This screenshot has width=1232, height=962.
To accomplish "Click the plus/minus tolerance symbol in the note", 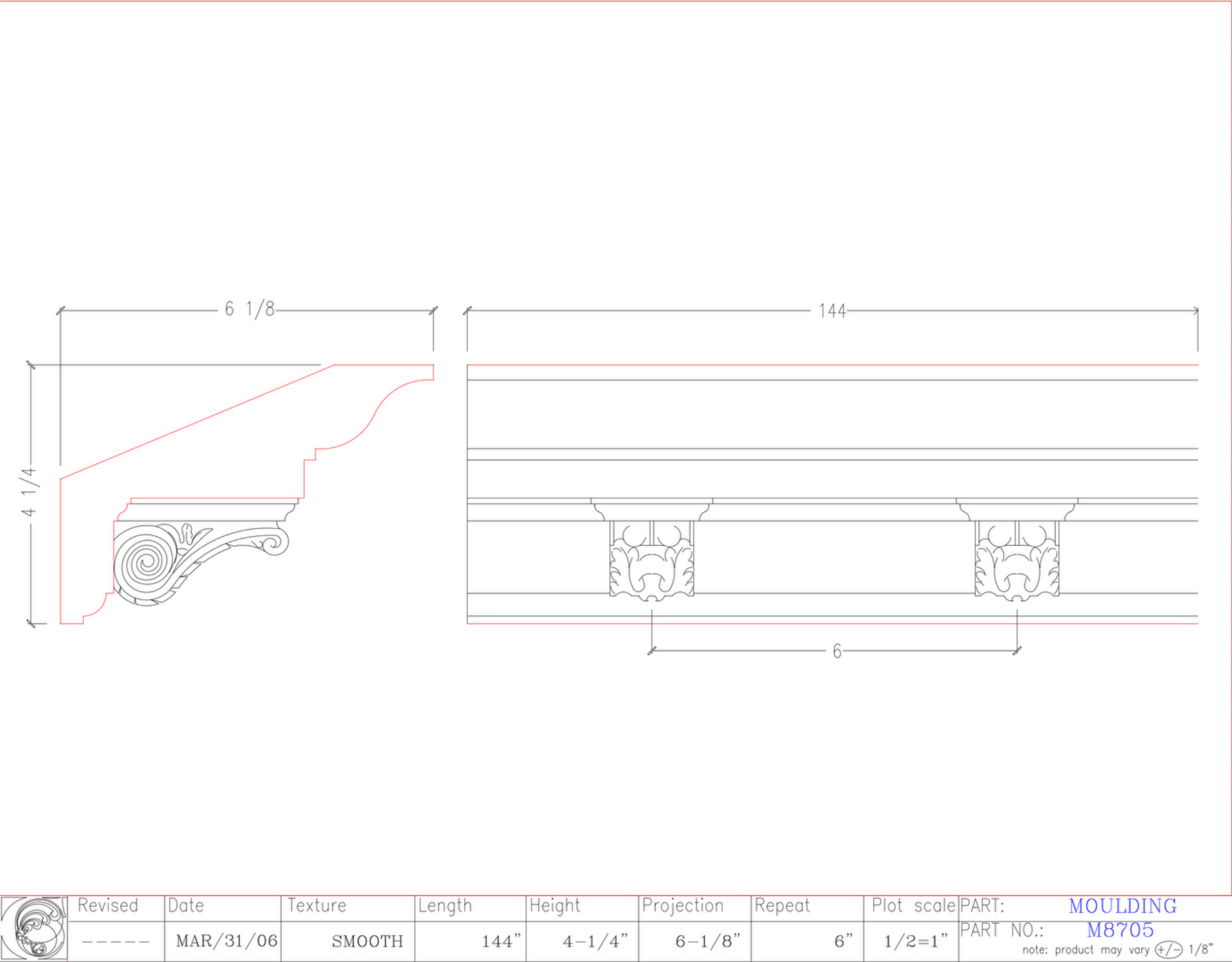I will 1168,950.
